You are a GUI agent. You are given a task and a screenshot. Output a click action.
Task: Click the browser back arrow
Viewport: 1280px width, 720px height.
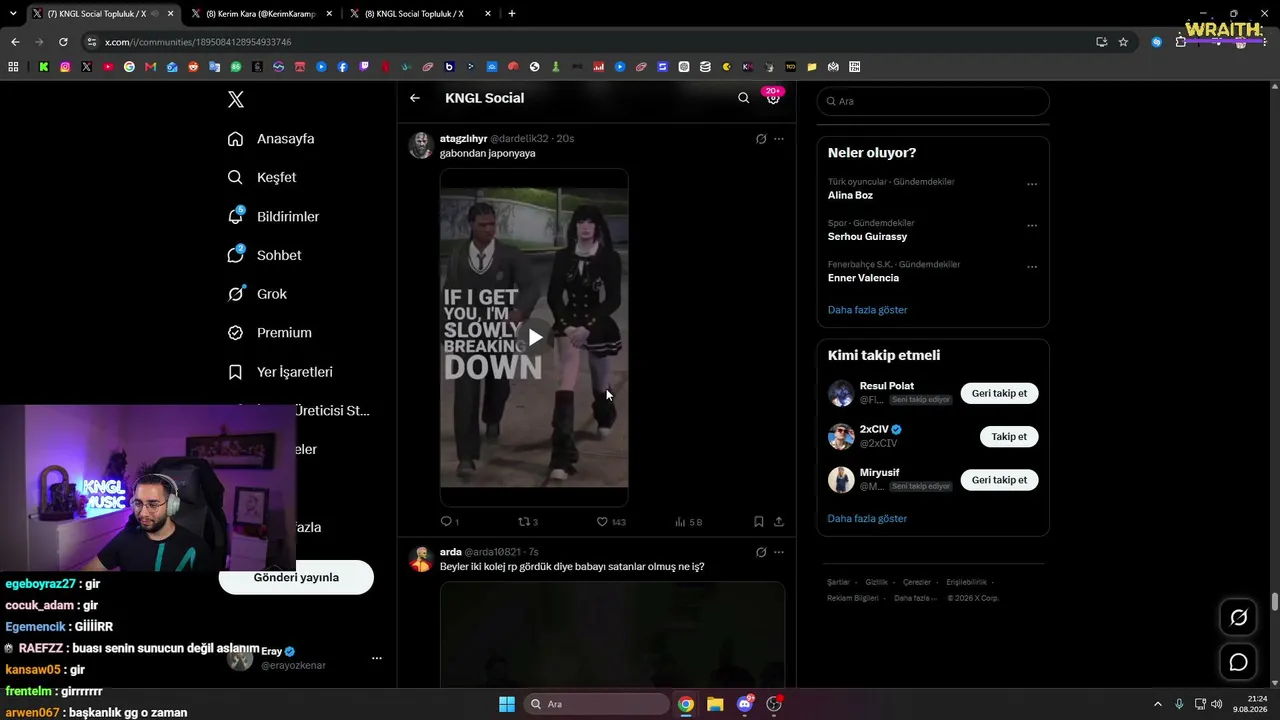pyautogui.click(x=15, y=42)
